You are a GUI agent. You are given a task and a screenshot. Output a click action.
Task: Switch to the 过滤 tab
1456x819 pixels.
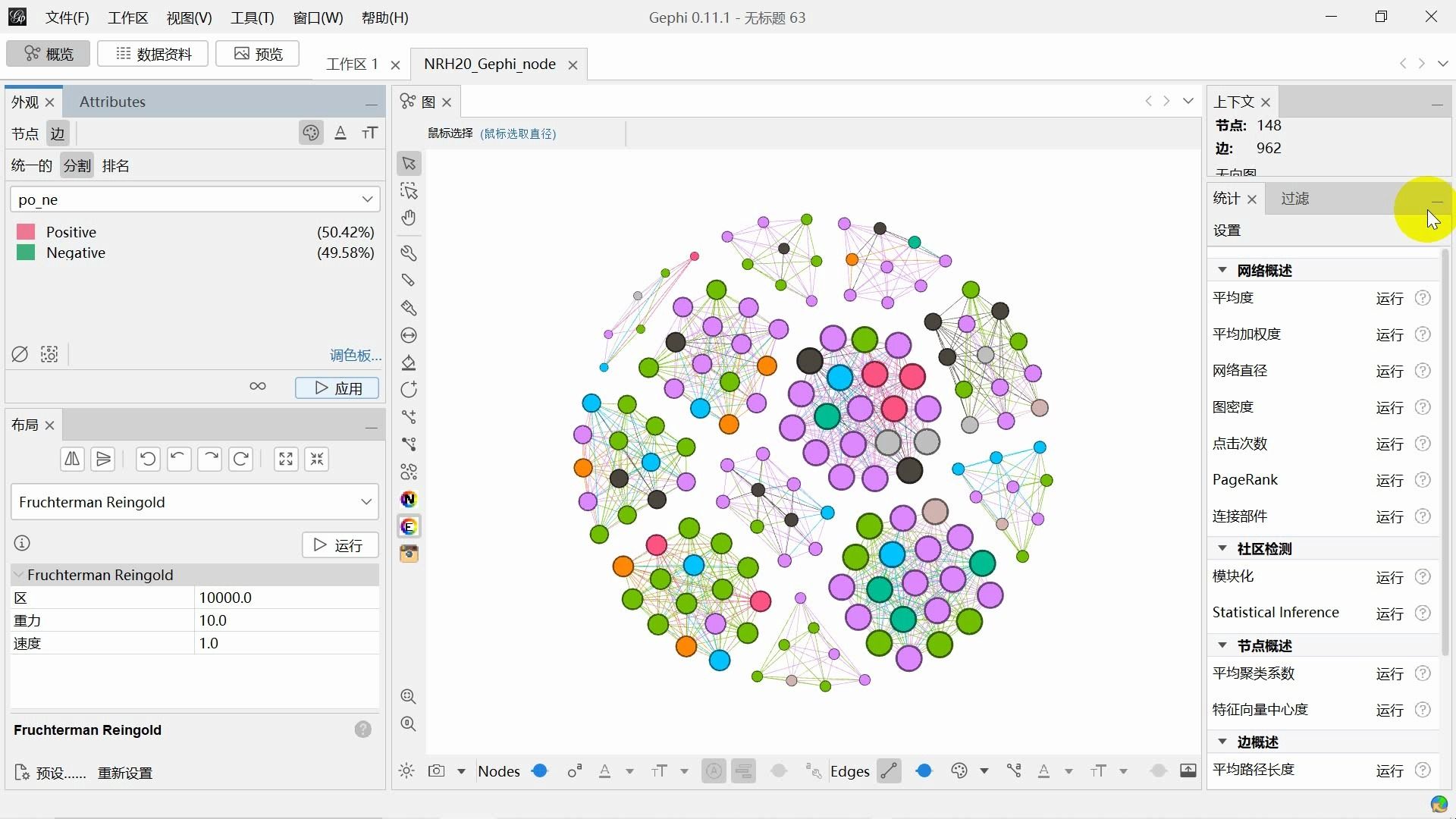[x=1295, y=199]
